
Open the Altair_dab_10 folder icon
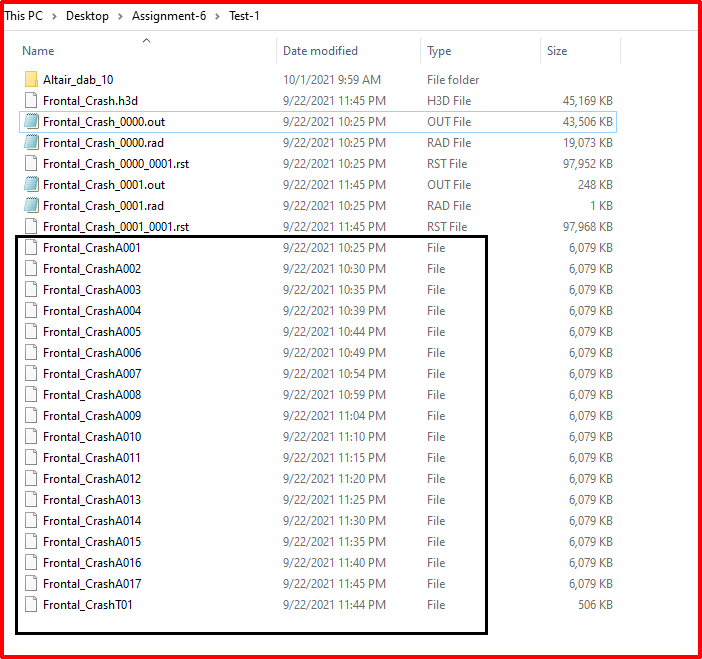click(31, 79)
